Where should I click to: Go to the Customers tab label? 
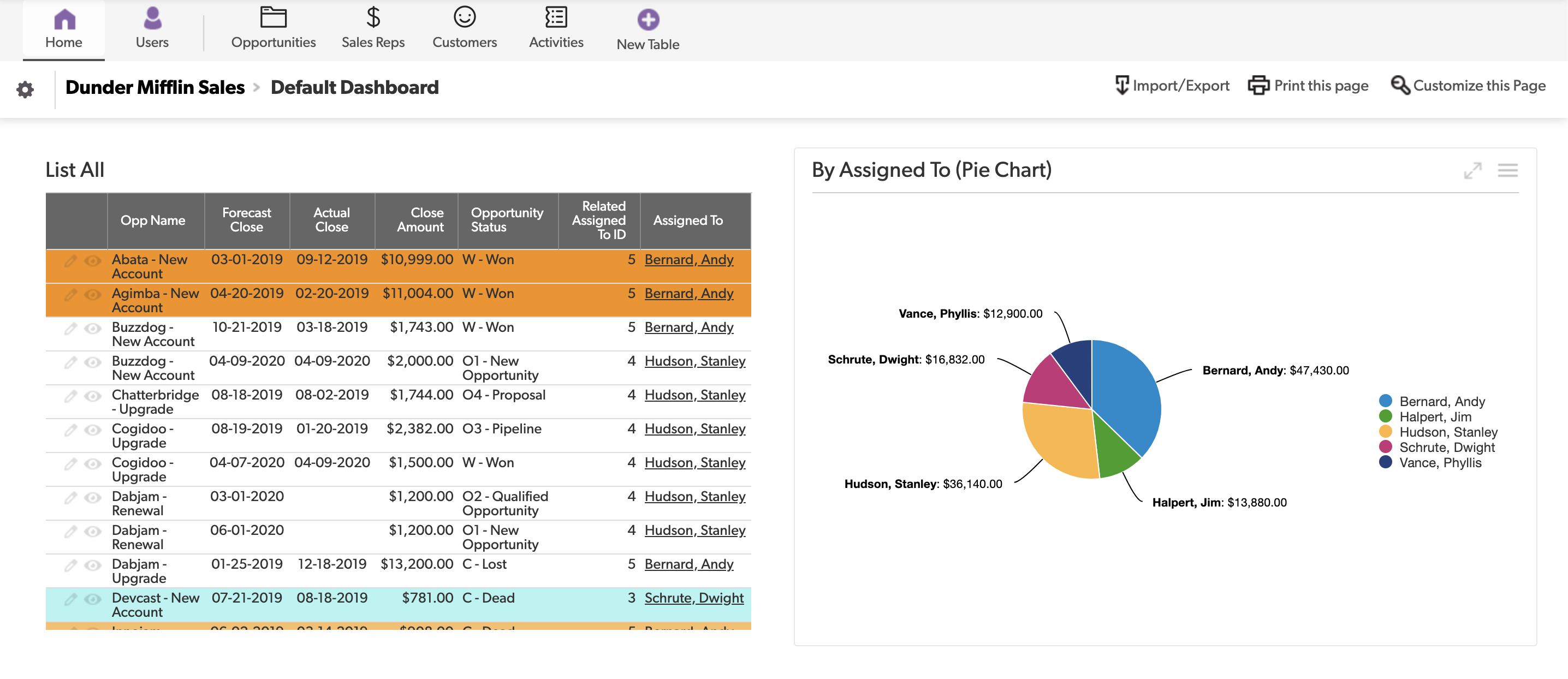click(x=465, y=42)
